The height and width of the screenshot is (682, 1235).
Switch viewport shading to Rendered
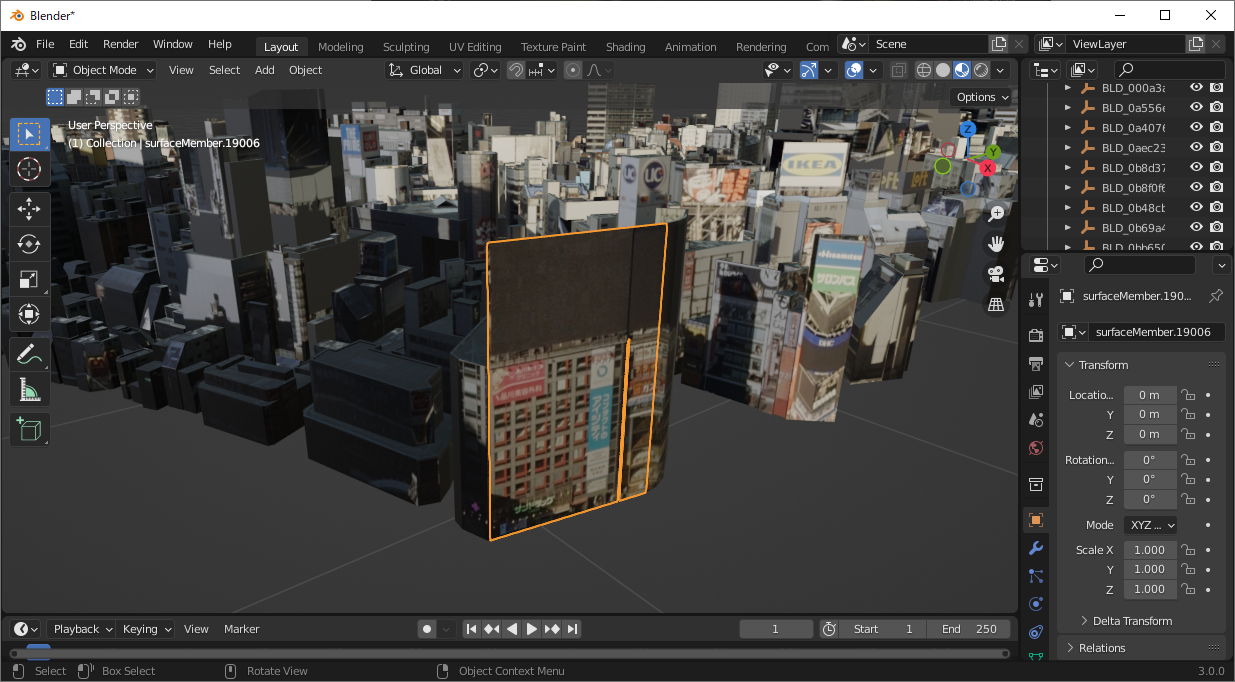[981, 70]
